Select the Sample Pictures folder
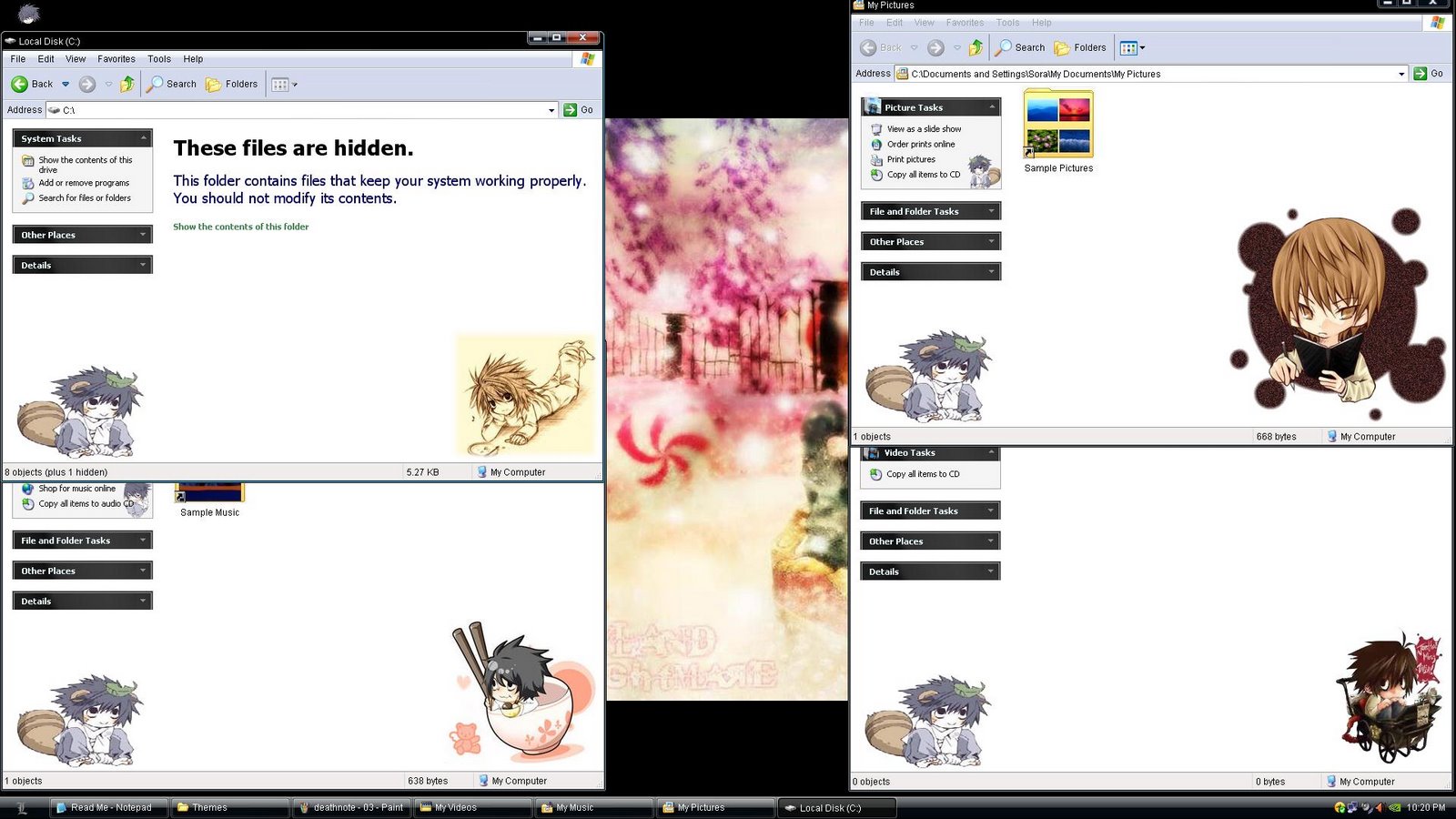This screenshot has width=1456, height=819. [1058, 131]
